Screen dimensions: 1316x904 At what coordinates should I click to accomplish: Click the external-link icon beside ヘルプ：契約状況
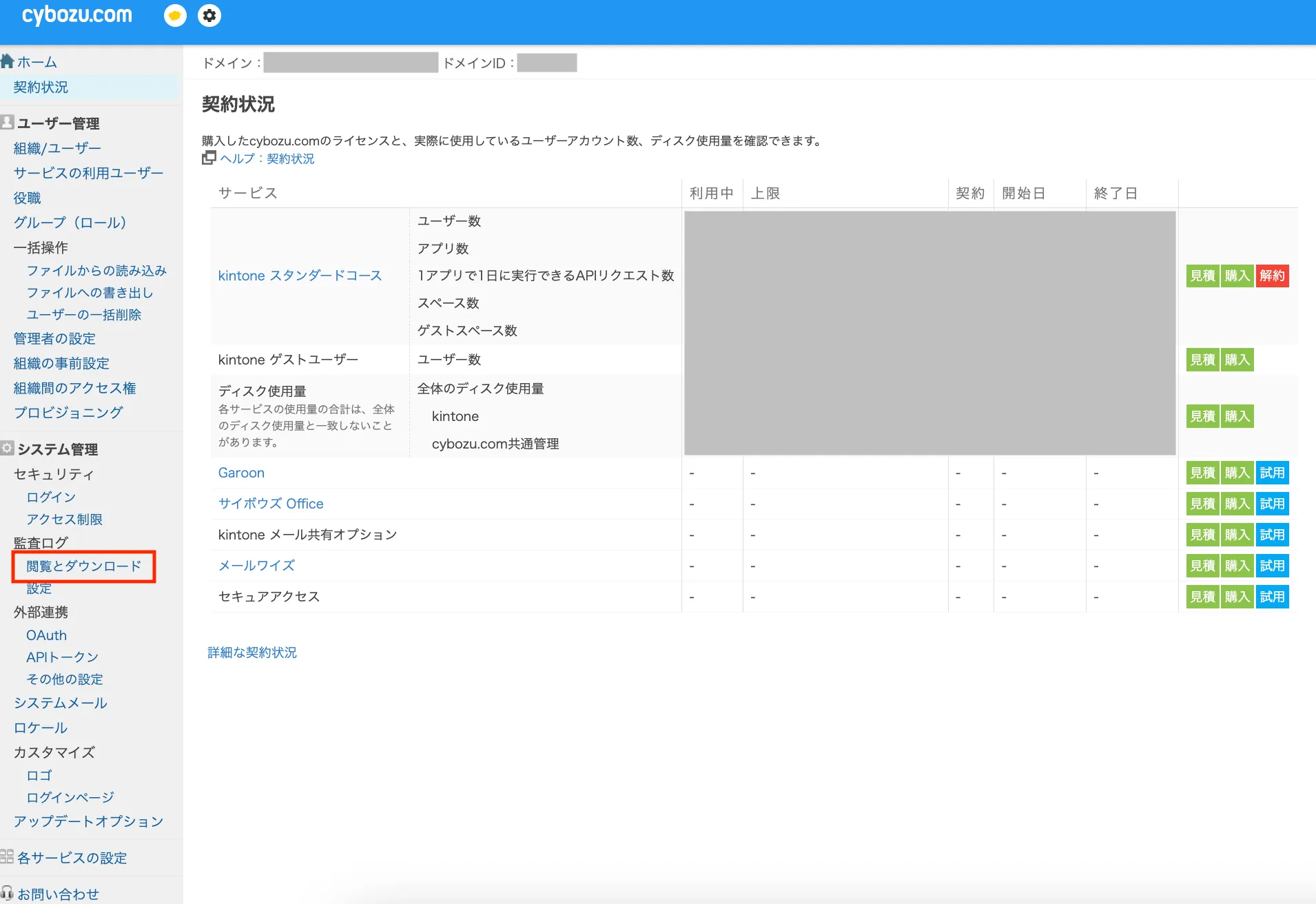[209, 158]
